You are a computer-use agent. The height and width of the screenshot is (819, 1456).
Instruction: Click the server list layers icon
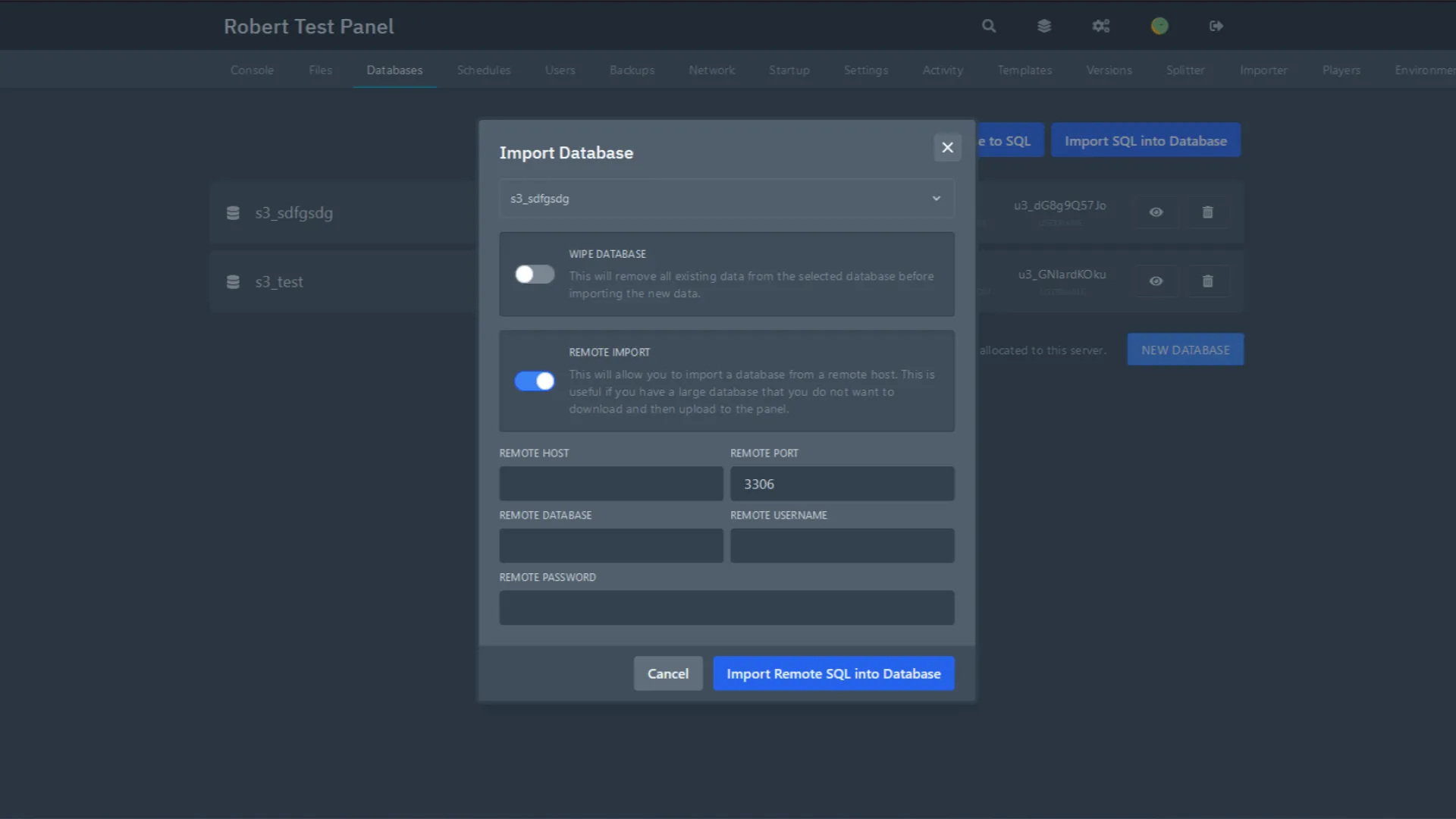(1044, 25)
